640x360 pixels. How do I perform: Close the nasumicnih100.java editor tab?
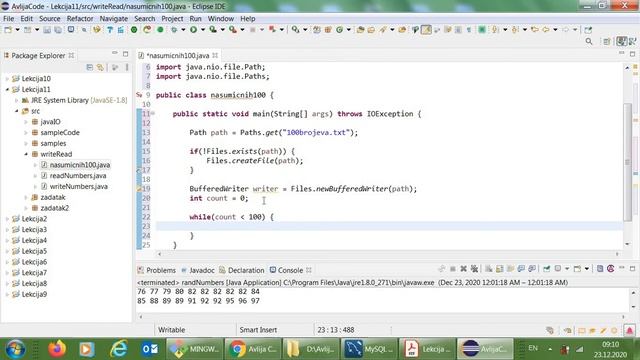[215, 55]
